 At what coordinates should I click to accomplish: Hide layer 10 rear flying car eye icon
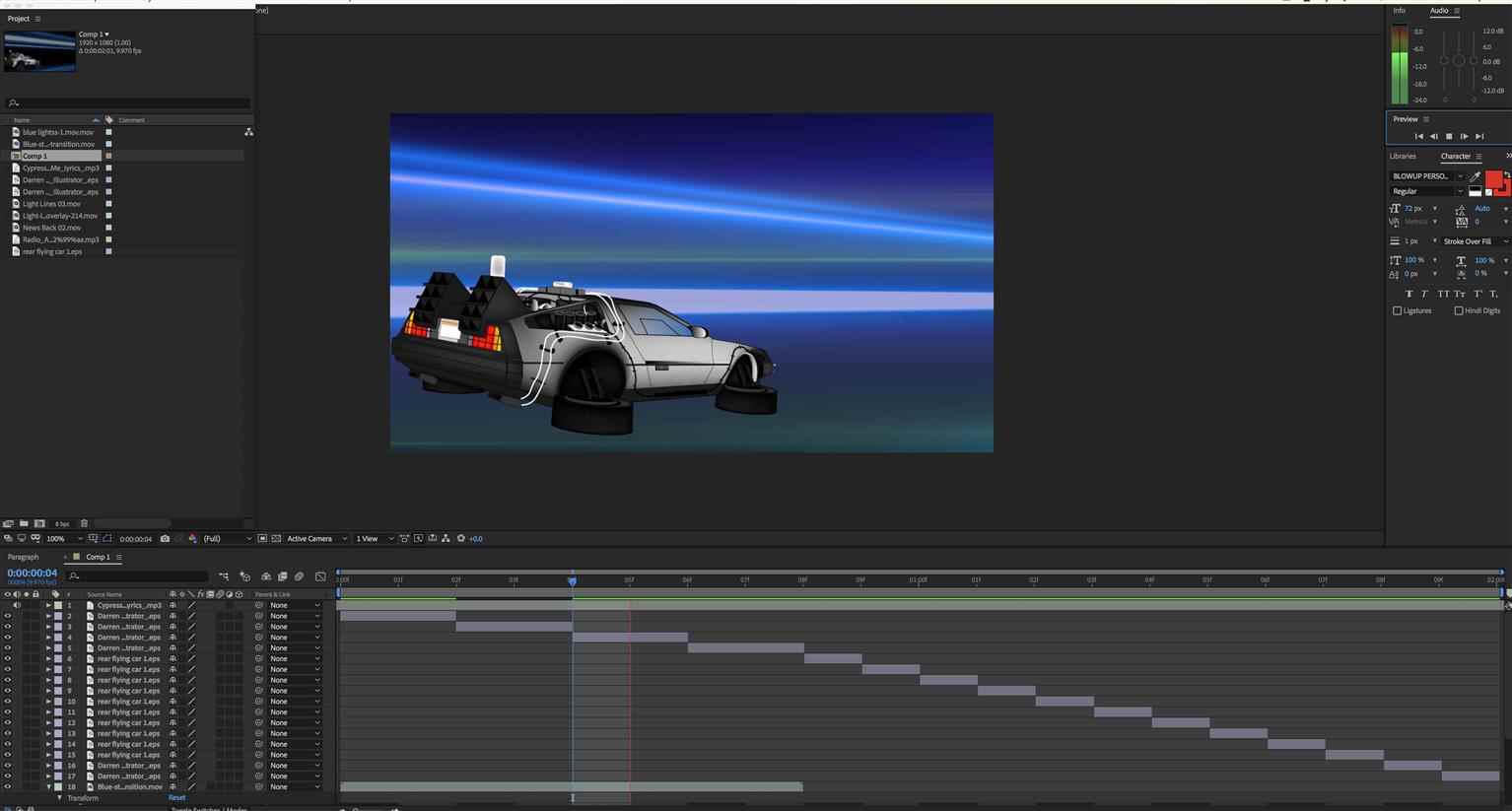click(8, 701)
